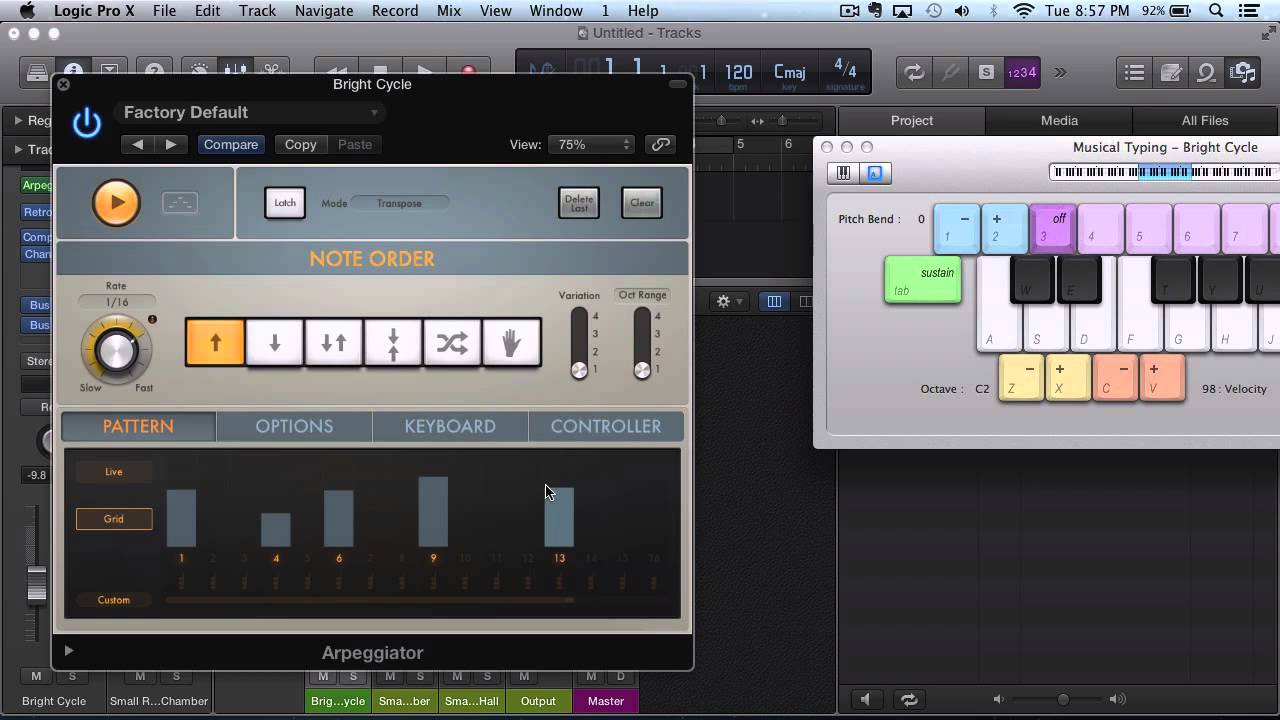Click the Oct Range slider handle

pos(642,370)
